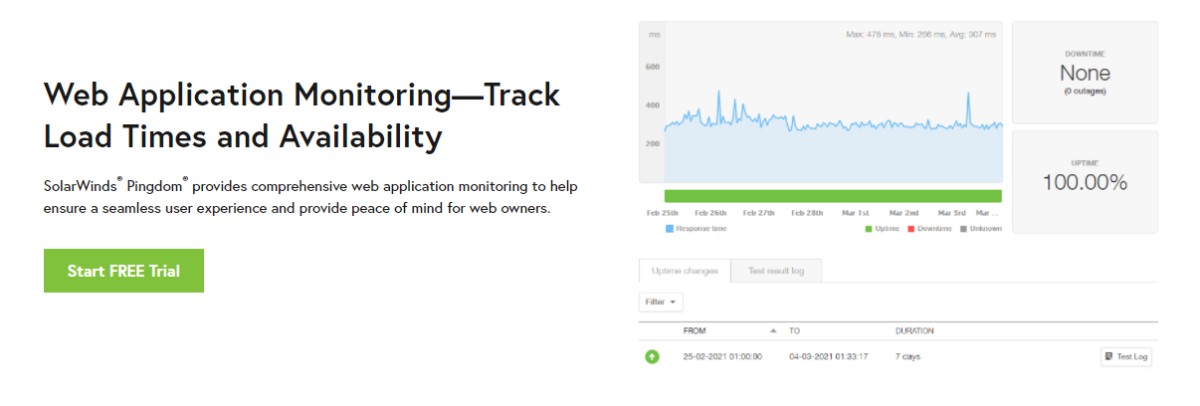The height and width of the screenshot is (406, 1200).
Task: Click the DURATION column header
Action: tap(914, 330)
